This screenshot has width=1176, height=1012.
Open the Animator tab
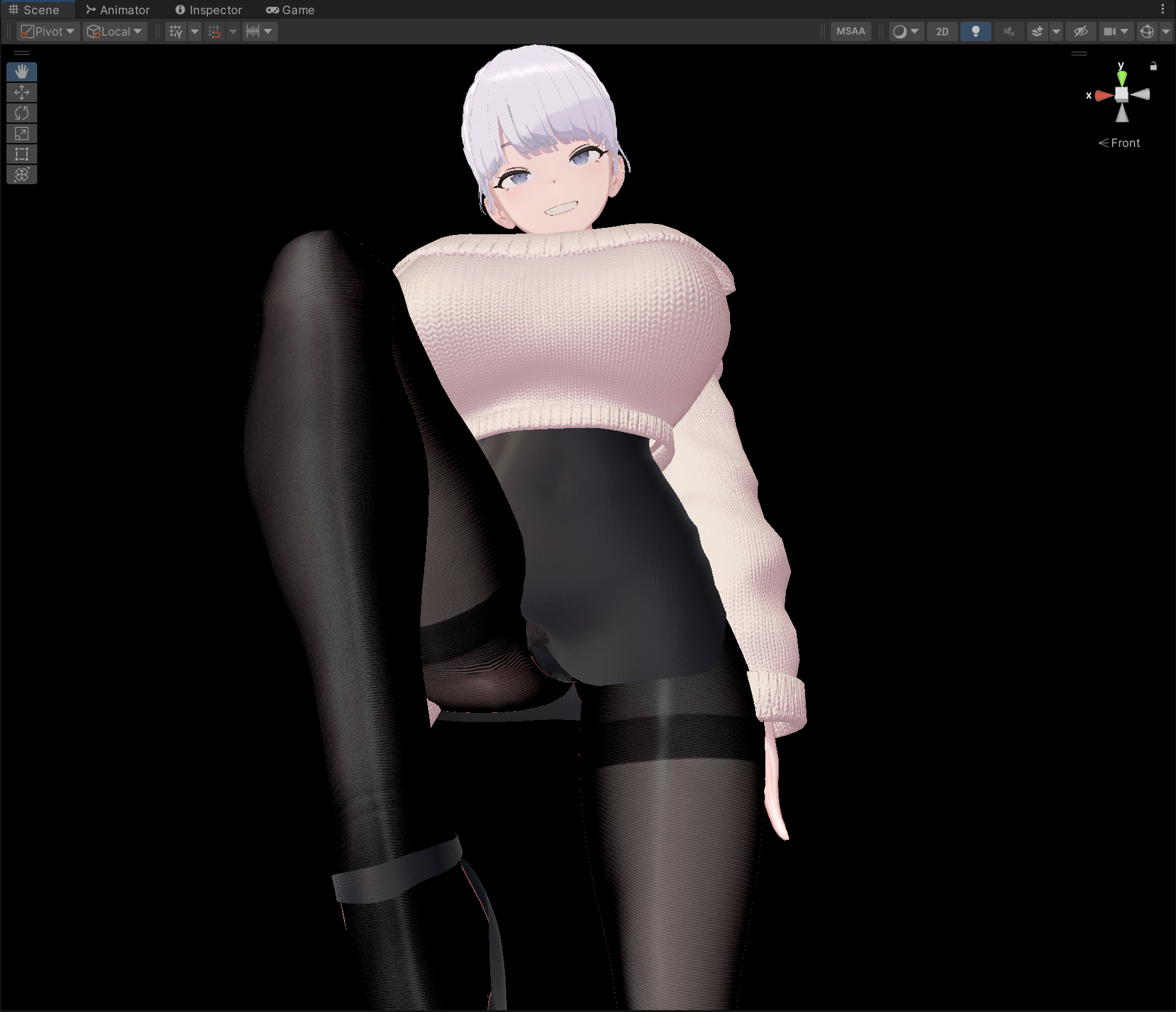click(118, 10)
